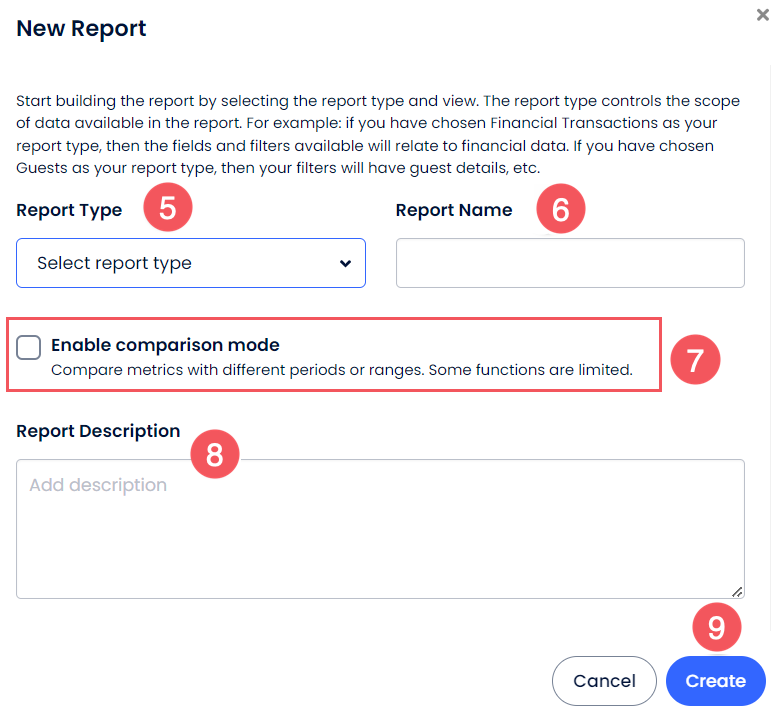Click the blue Create button
This screenshot has width=771, height=719.
point(715,681)
